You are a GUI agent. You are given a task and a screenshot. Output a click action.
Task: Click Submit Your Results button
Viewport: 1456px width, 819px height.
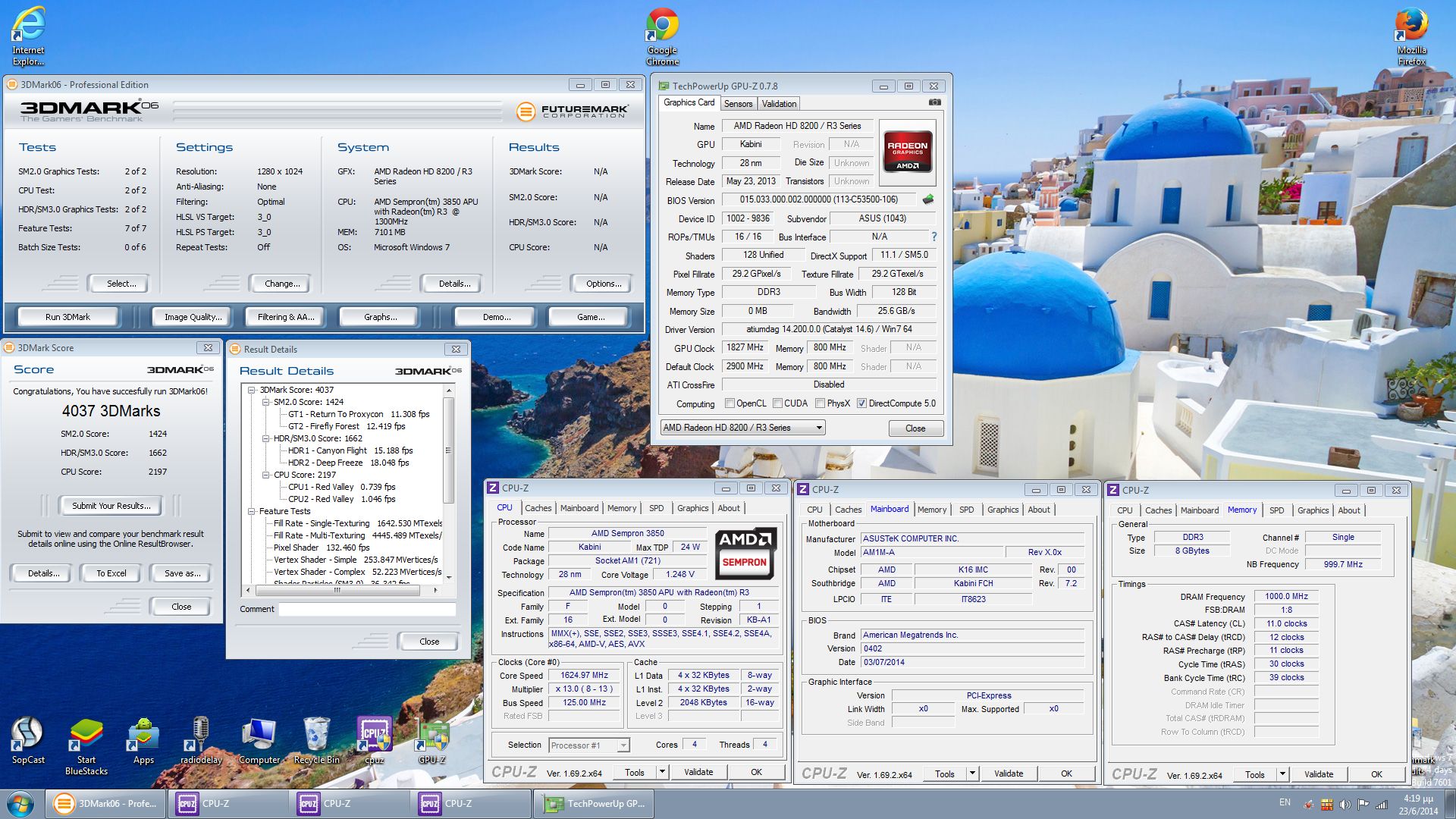point(111,506)
